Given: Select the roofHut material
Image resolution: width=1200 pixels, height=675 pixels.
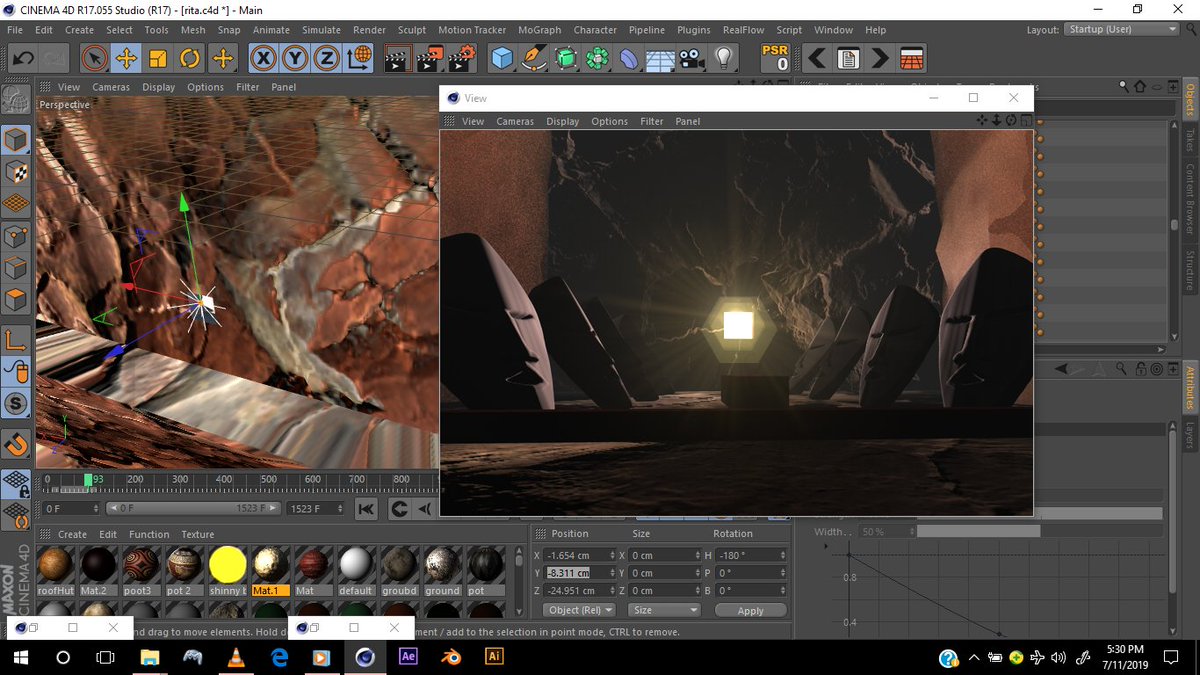Looking at the screenshot, I should (x=56, y=572).
